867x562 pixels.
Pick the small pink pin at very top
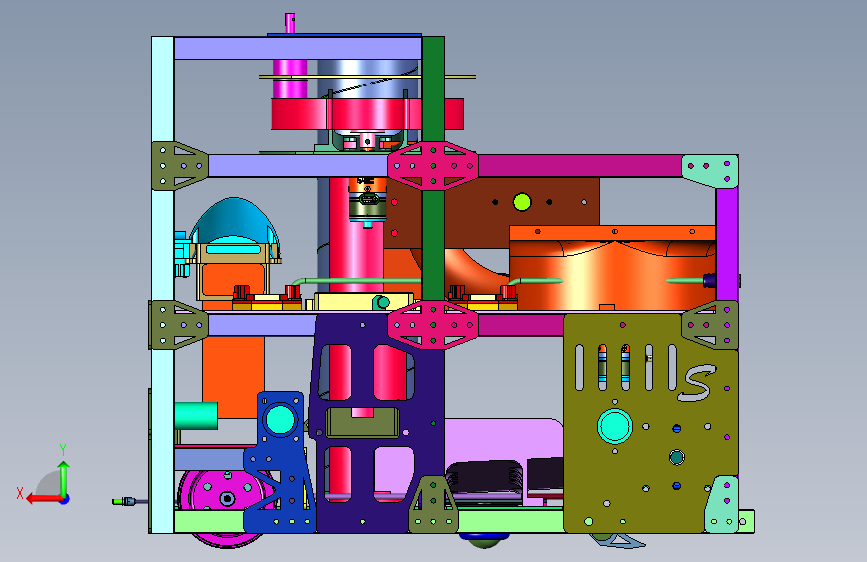(290, 24)
